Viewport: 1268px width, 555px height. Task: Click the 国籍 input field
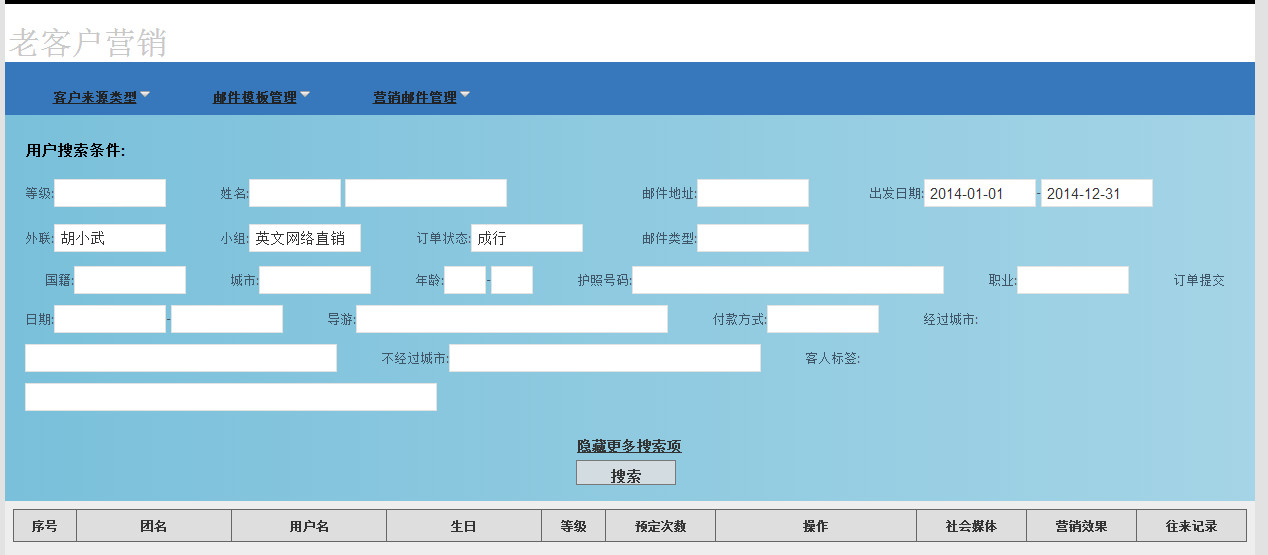tap(130, 280)
